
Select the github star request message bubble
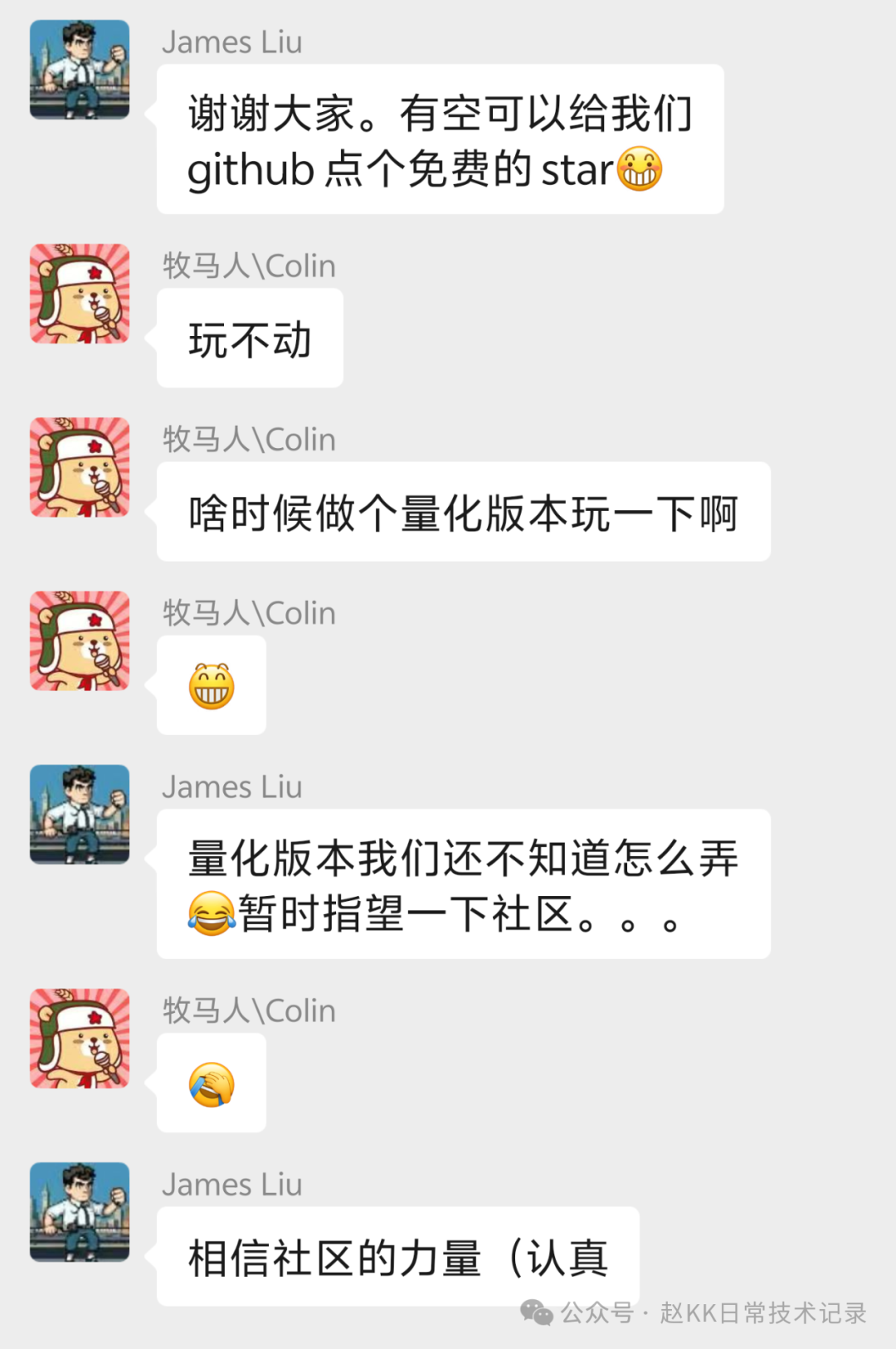pos(441,139)
